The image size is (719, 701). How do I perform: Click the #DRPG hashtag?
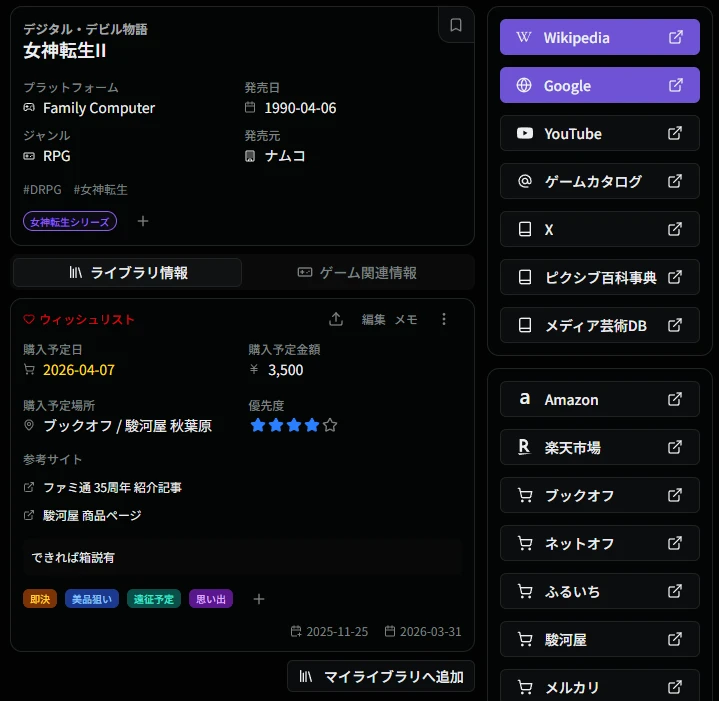(42, 190)
